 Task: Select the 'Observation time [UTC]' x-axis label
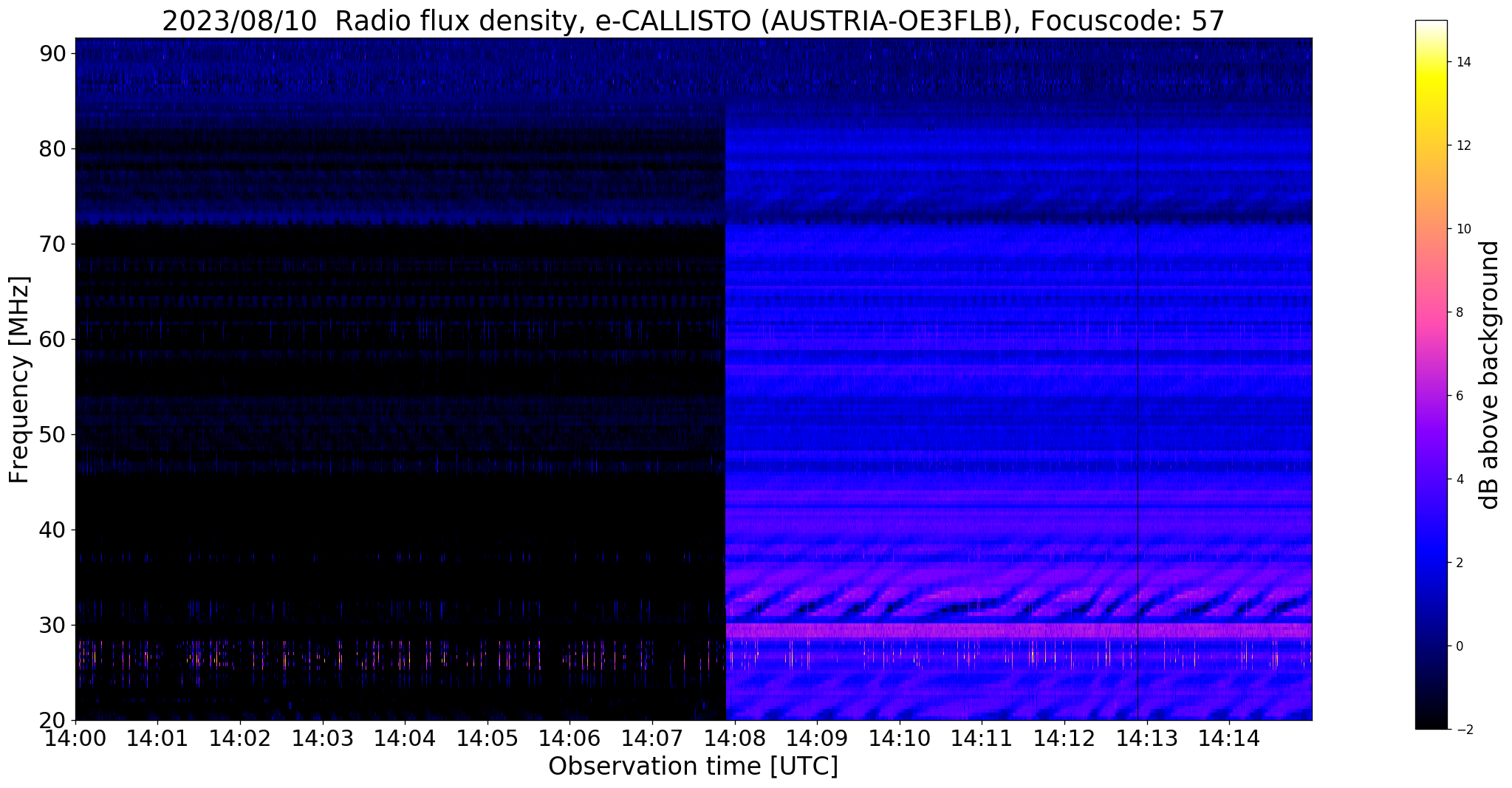pos(693,767)
